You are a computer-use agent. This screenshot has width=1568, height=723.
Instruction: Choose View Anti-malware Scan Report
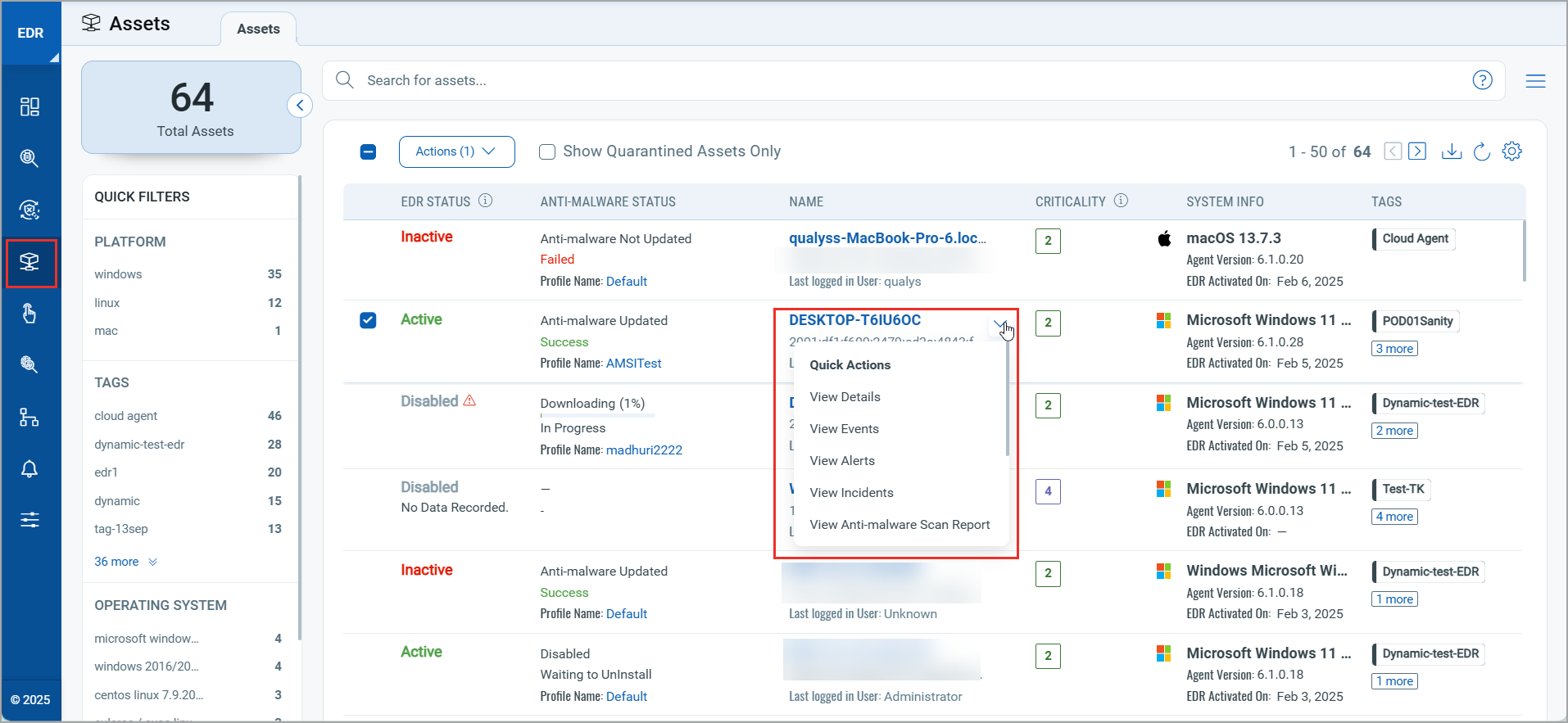click(900, 525)
